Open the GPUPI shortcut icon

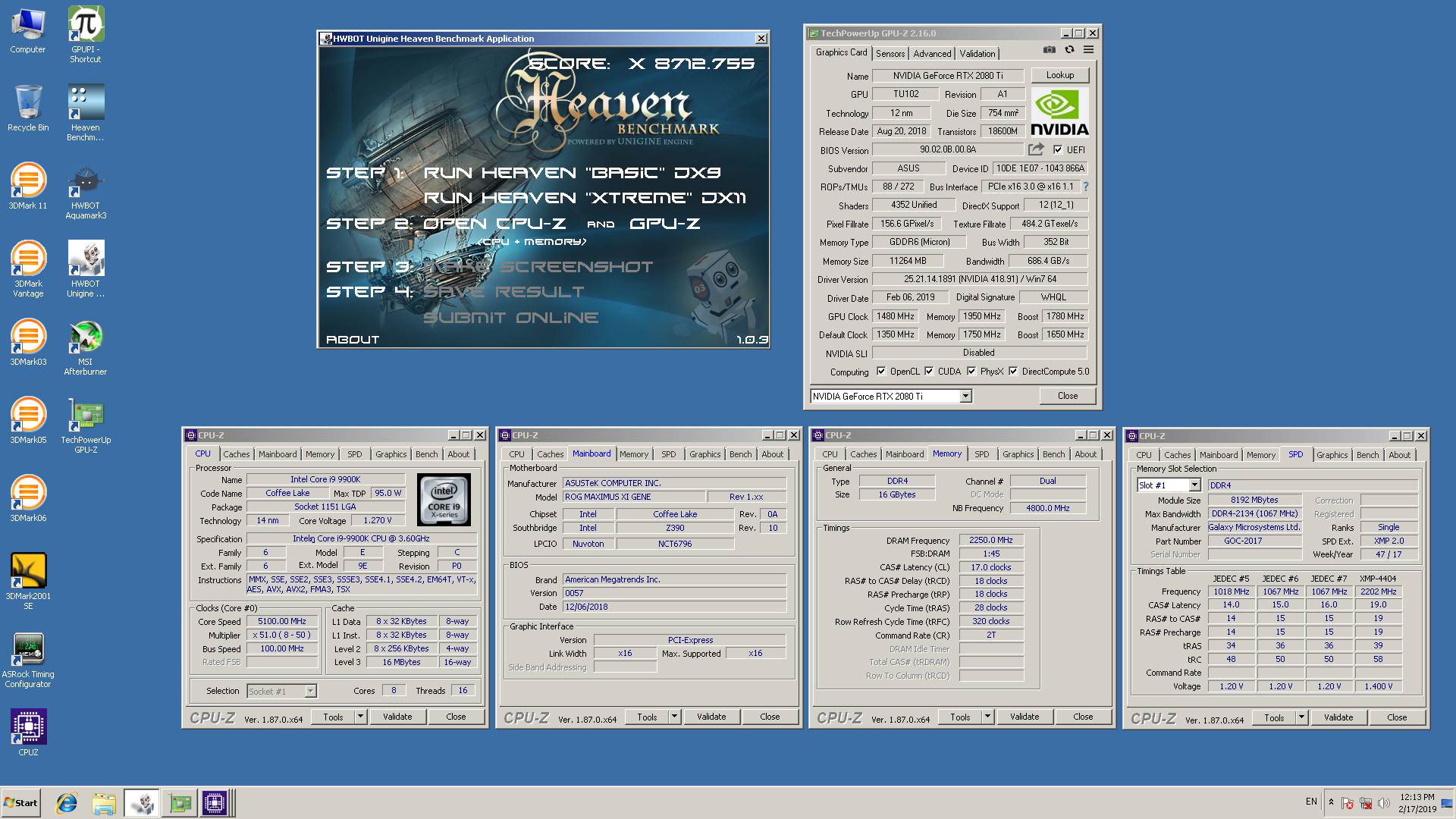coord(86,34)
